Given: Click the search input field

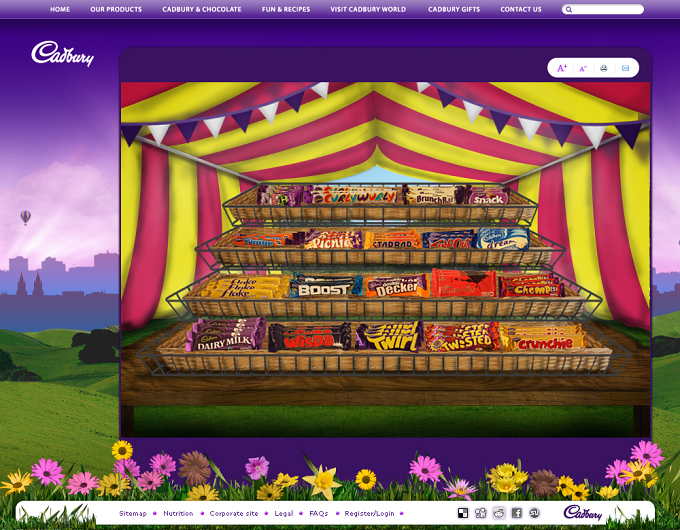Looking at the screenshot, I should coord(603,9).
